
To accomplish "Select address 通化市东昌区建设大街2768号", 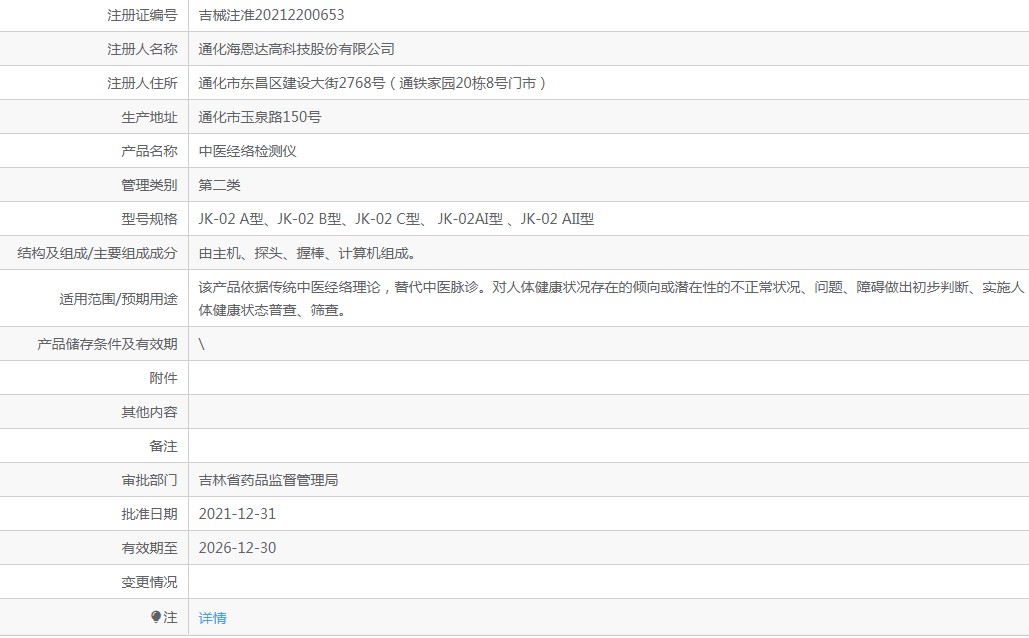I will pos(292,83).
